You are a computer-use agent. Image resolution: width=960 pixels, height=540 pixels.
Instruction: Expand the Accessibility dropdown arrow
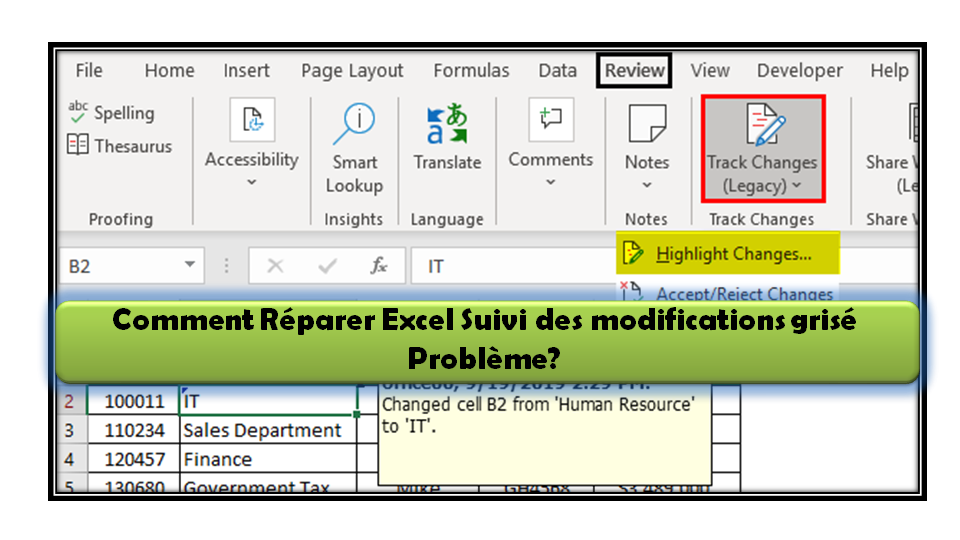251,182
